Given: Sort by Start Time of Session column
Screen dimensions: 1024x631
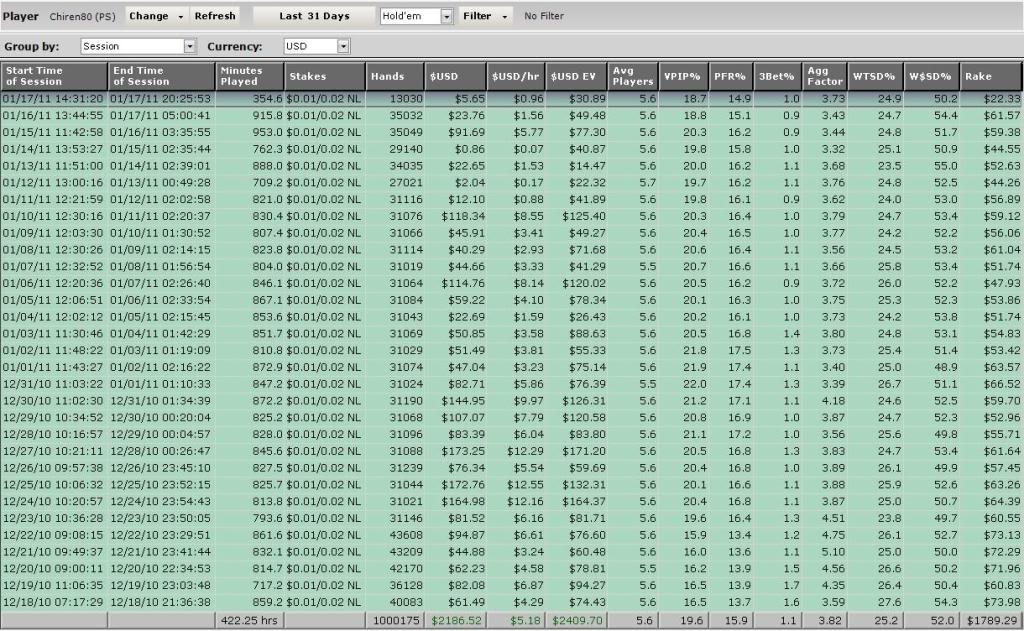Looking at the screenshot, I should [54, 76].
